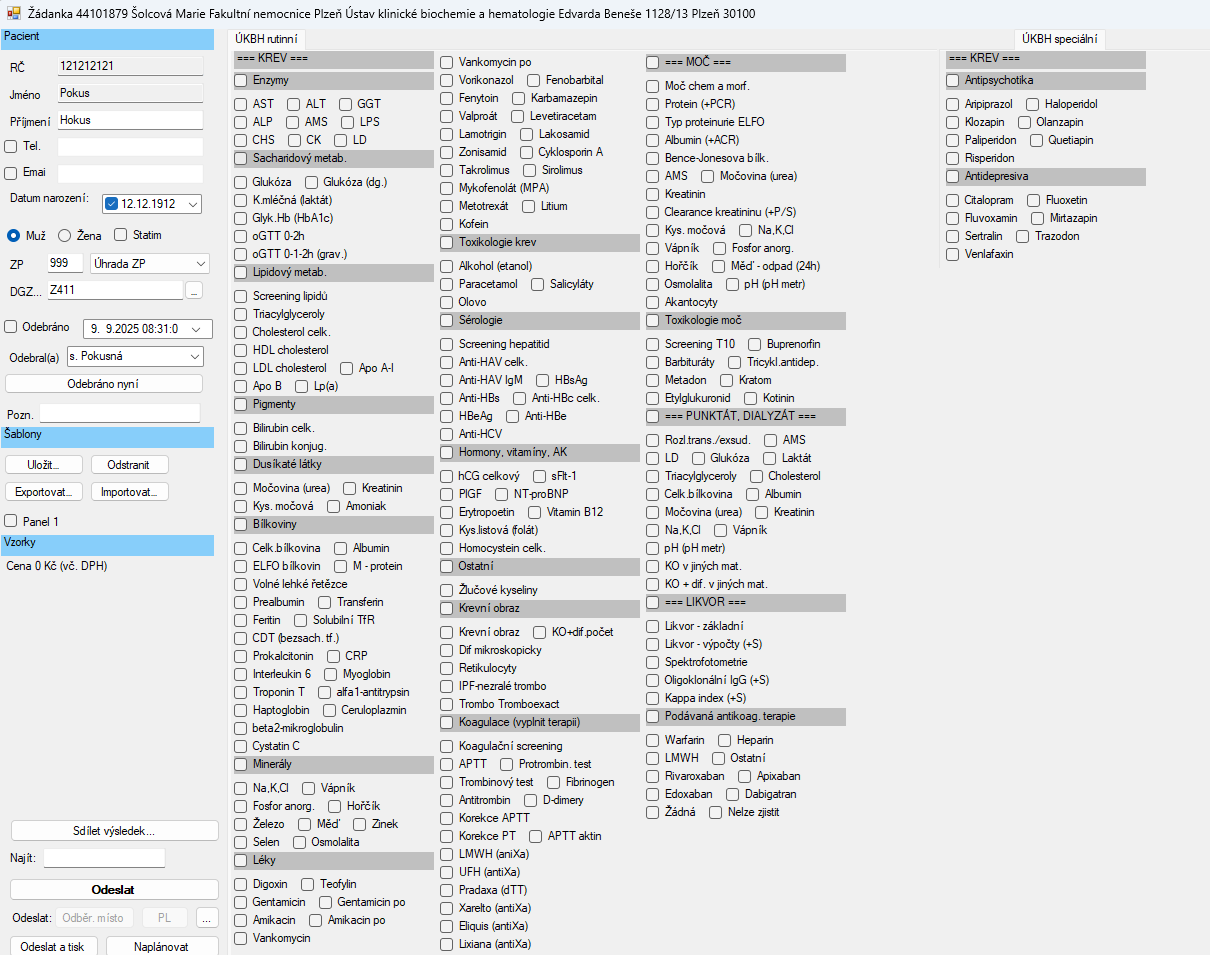
Task: Tick the Odebráno checkbox
Action: pos(11,327)
